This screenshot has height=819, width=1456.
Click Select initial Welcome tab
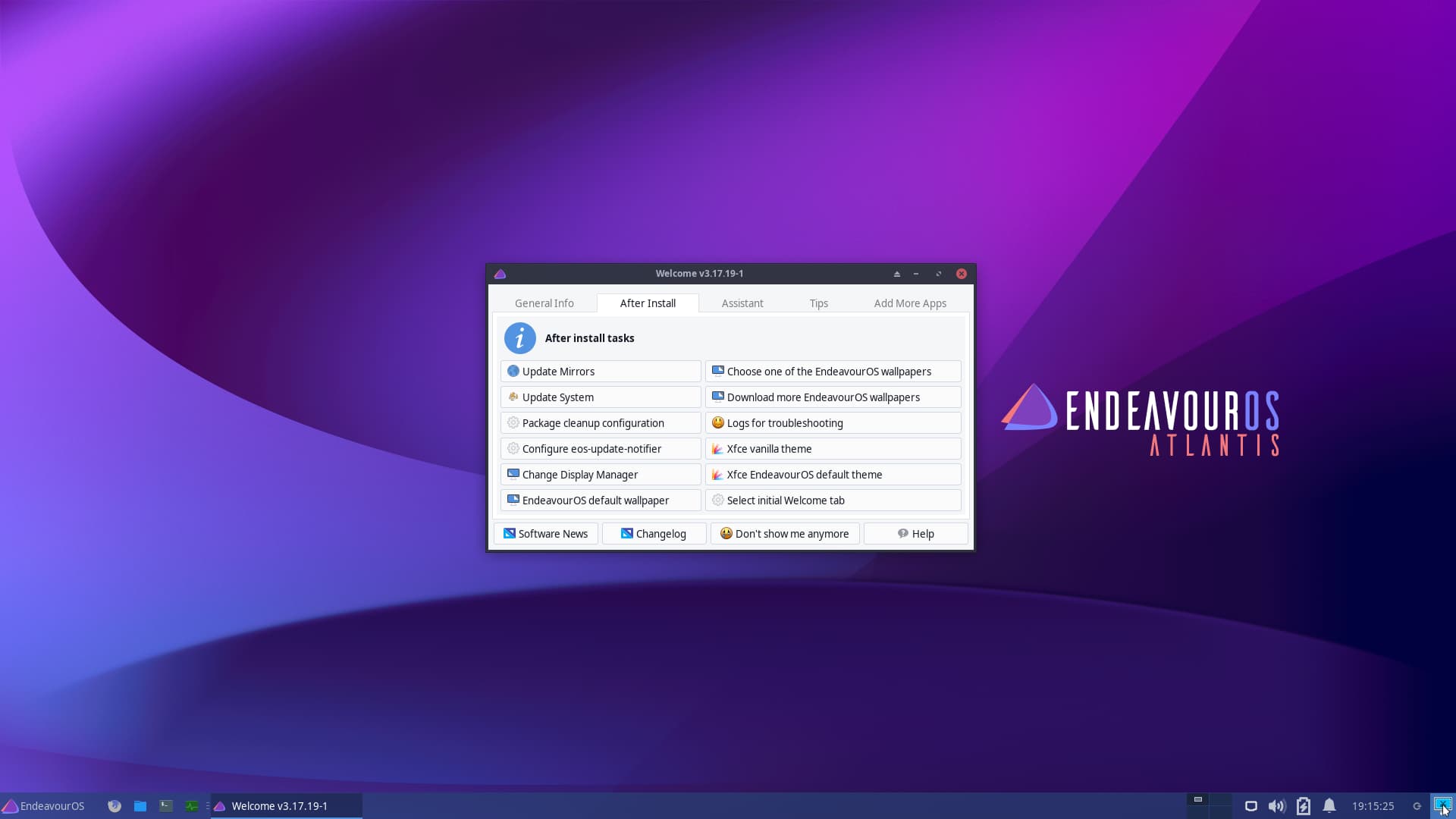pyautogui.click(x=833, y=500)
